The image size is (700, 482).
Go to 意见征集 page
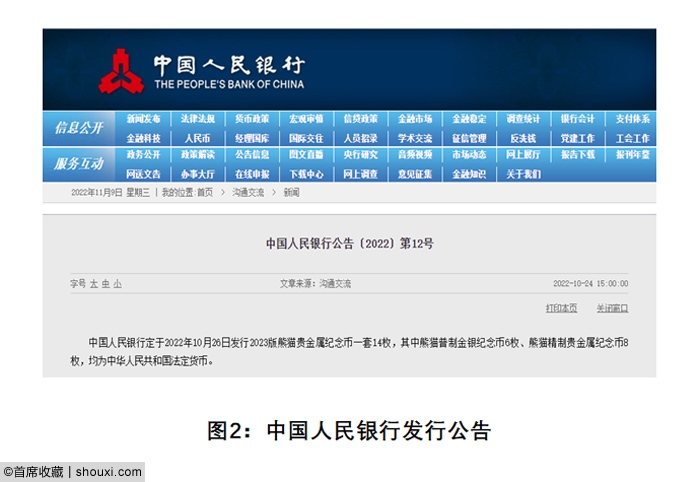[415, 174]
